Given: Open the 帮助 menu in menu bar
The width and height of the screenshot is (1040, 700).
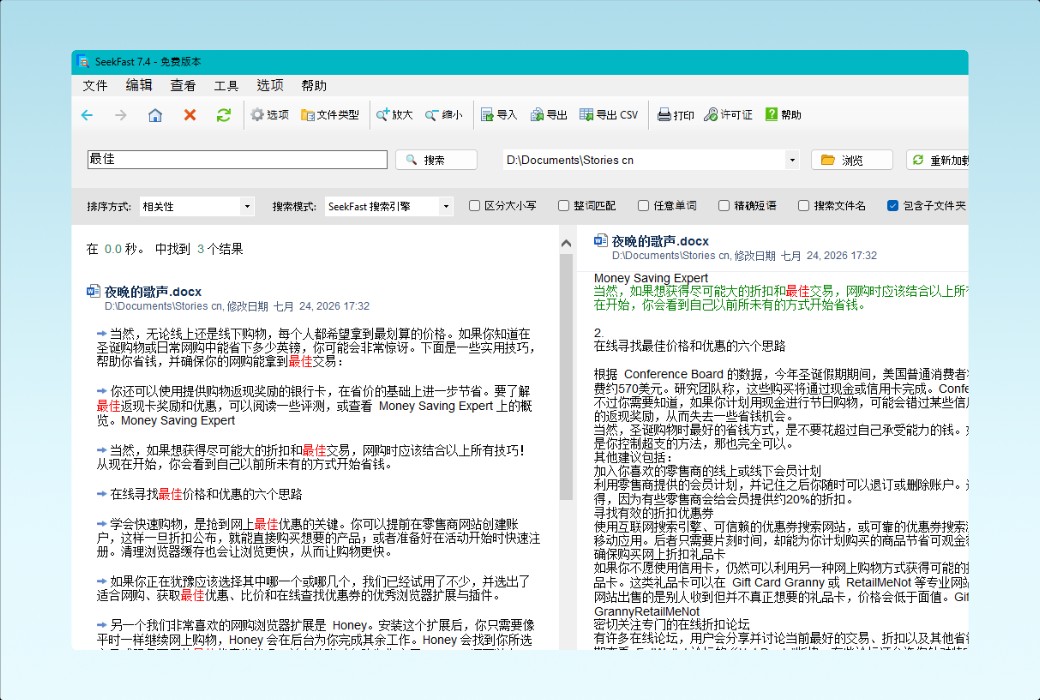Looking at the screenshot, I should tap(314, 86).
